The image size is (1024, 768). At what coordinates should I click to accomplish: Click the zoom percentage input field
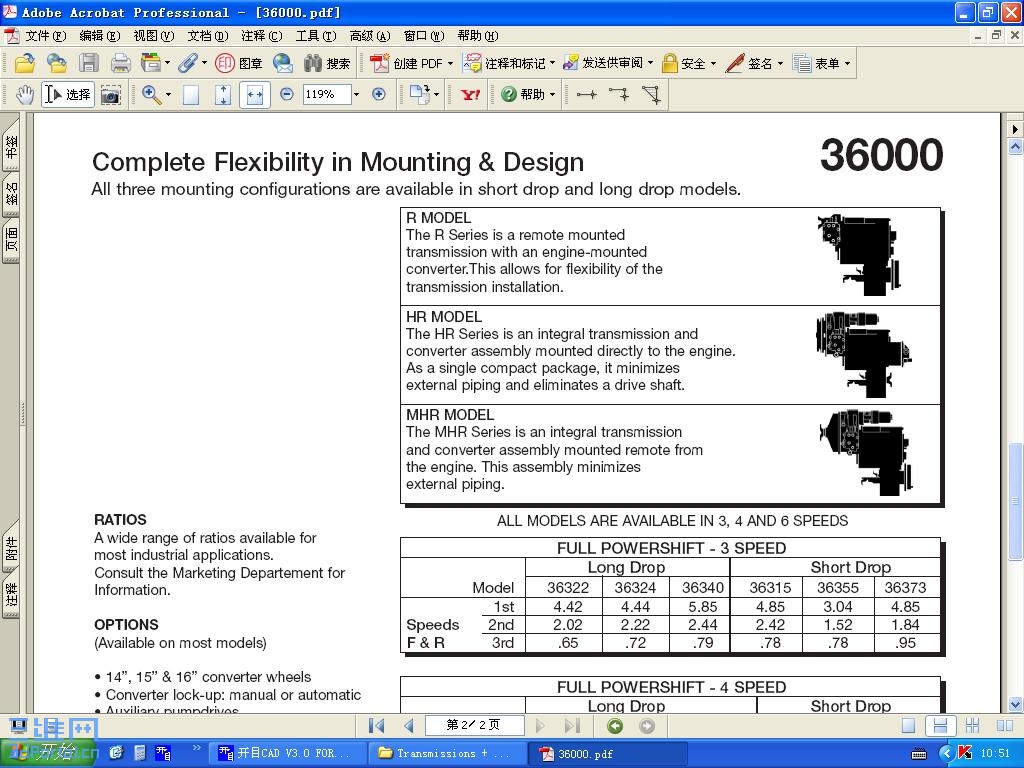(x=327, y=95)
